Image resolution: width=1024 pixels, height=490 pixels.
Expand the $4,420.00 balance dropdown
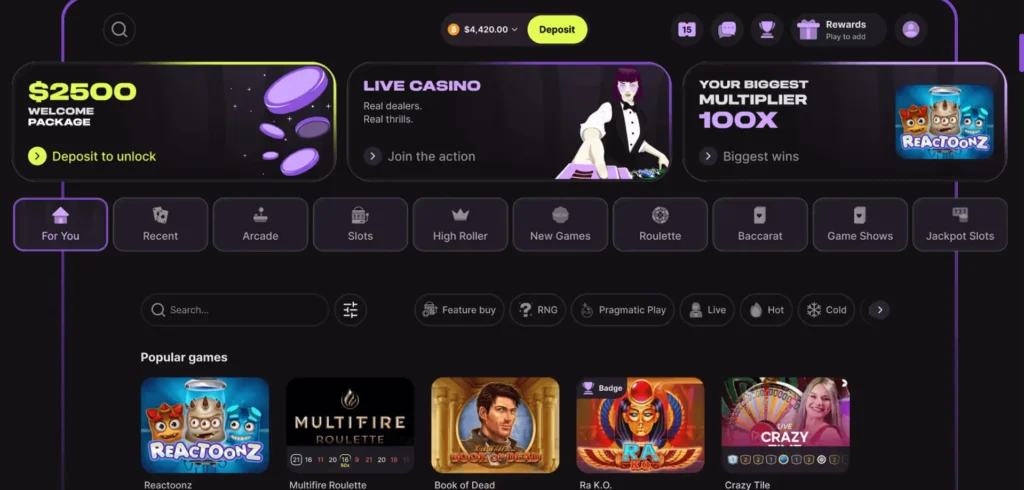point(483,29)
